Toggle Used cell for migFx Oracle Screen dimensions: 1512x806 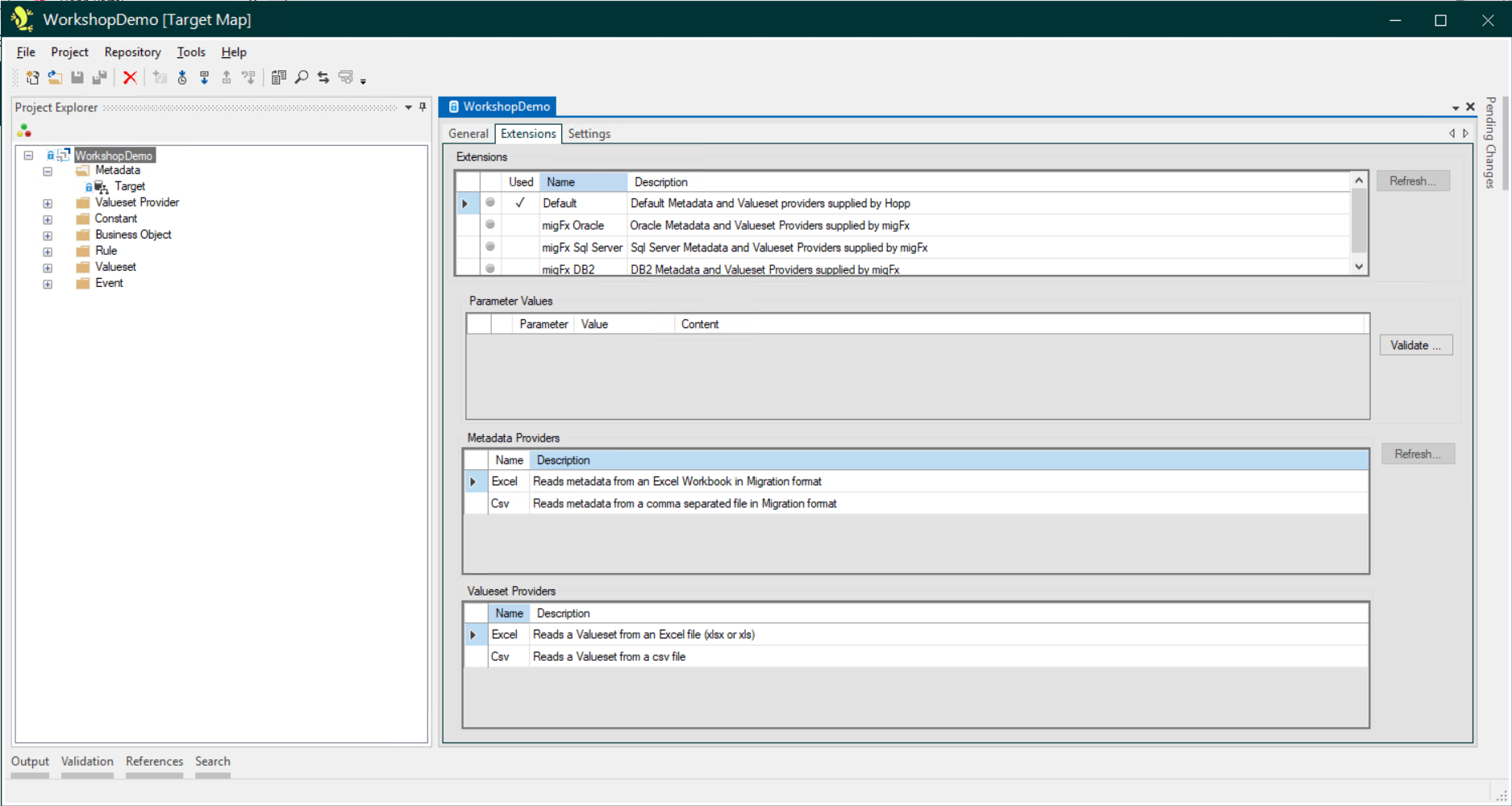(x=520, y=226)
